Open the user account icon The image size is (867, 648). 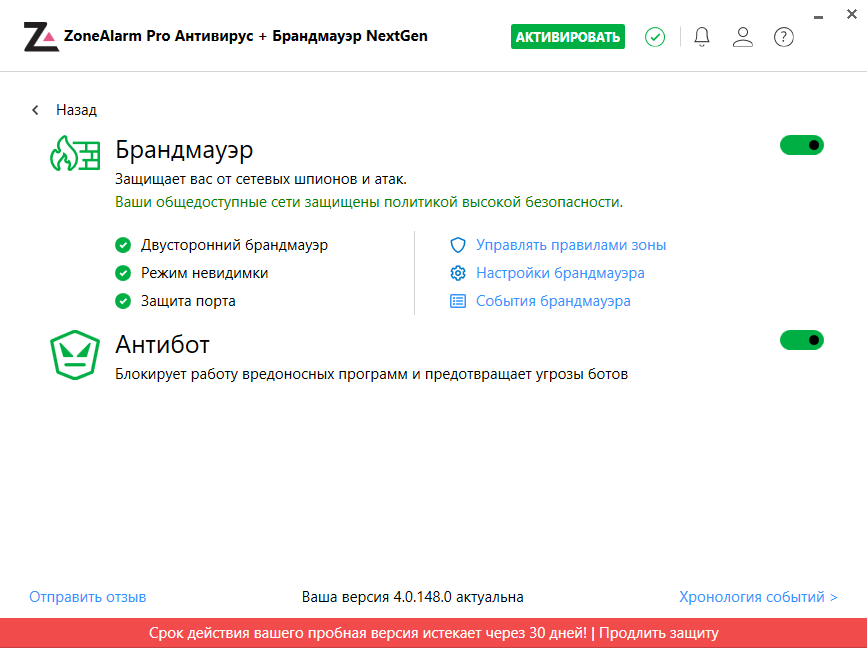(x=743, y=37)
